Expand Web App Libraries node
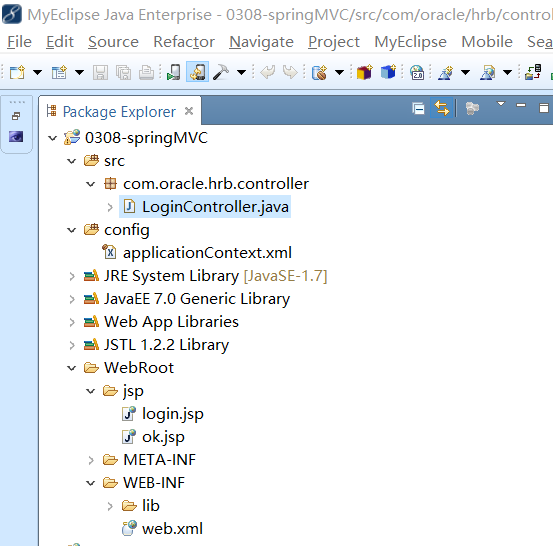This screenshot has width=553, height=546. click(x=72, y=322)
